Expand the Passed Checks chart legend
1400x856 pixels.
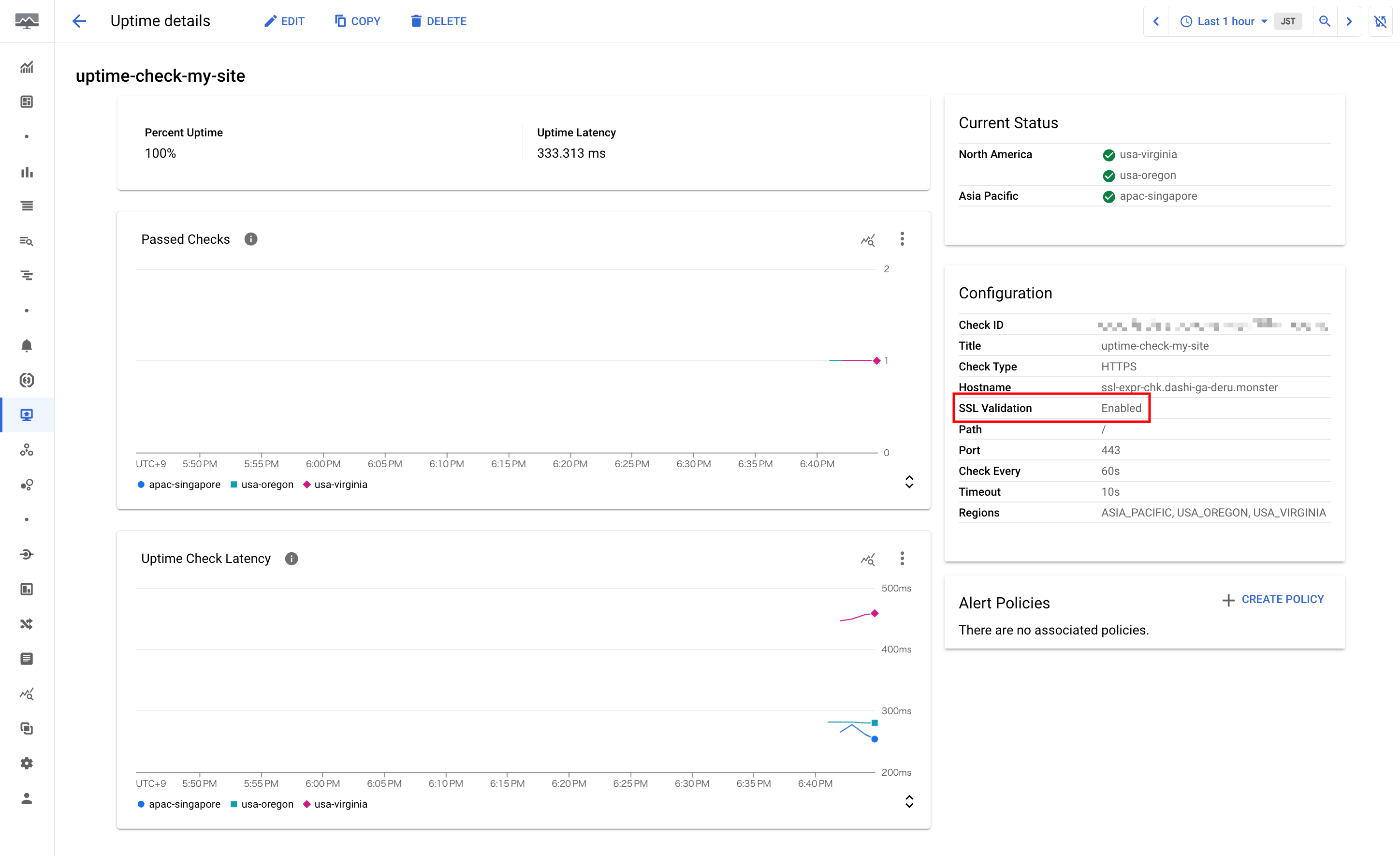click(x=909, y=482)
